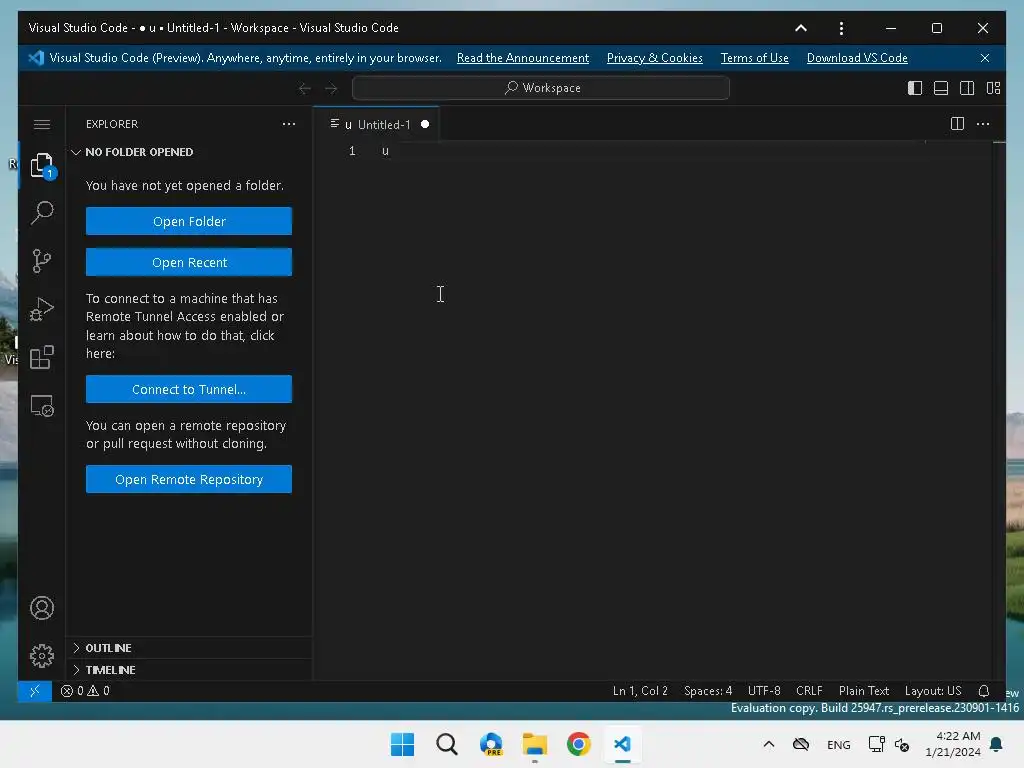
Task: Change indentation via Spaces: 4
Action: pyautogui.click(x=708, y=691)
